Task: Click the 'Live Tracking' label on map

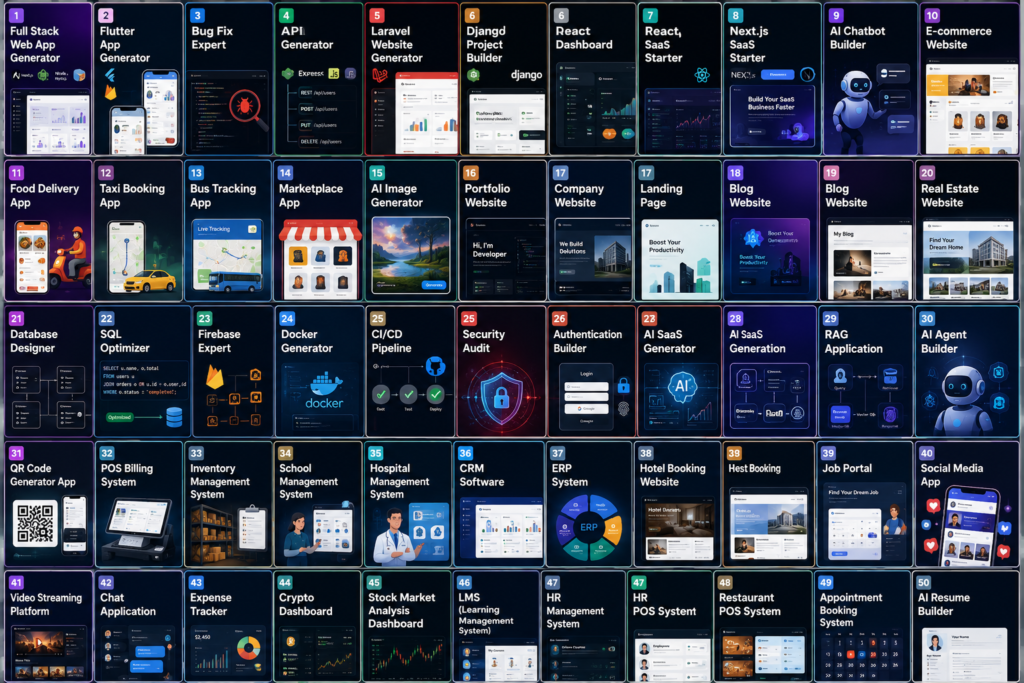Action: click(x=214, y=229)
